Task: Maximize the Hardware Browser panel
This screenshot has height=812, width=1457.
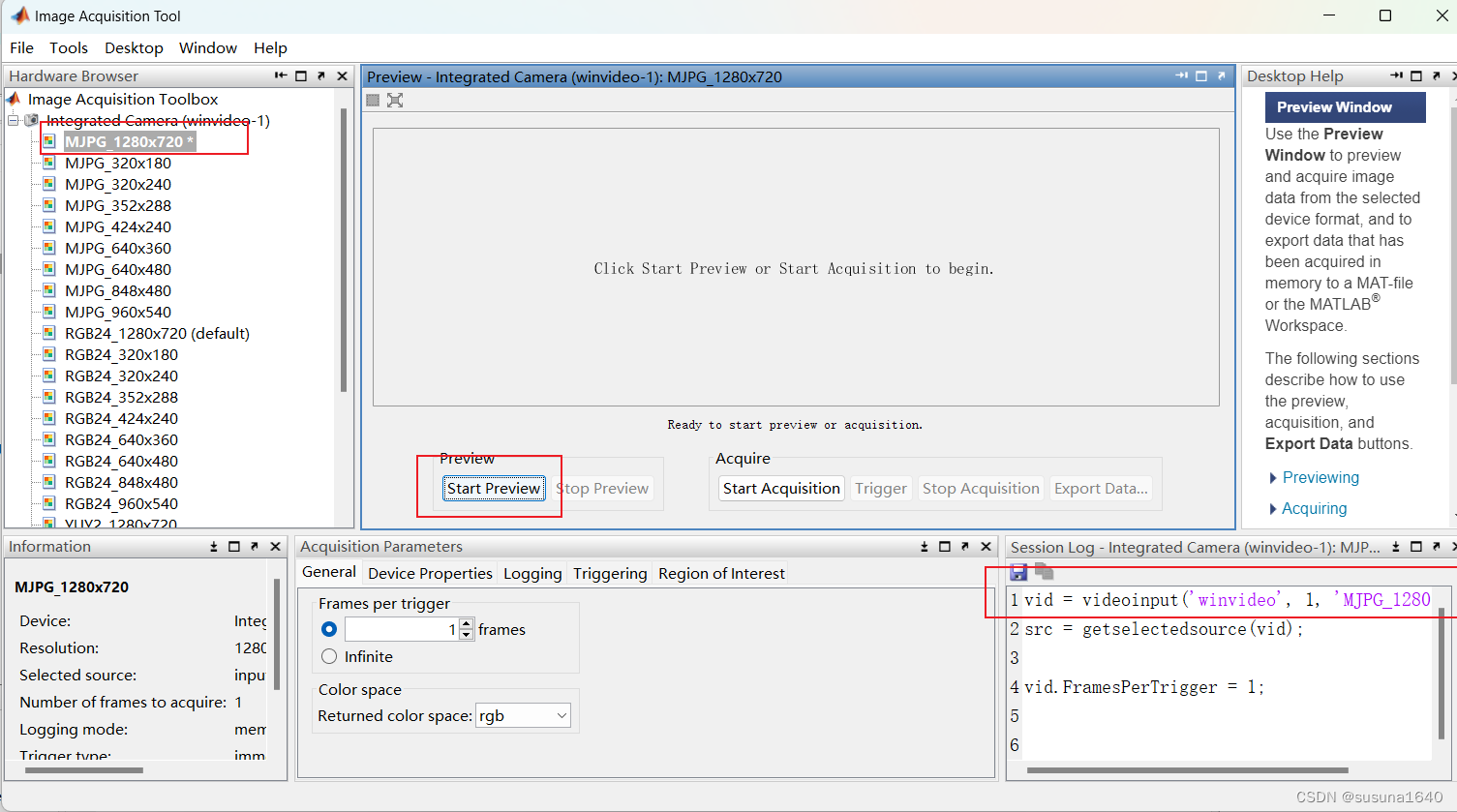Action: [x=301, y=75]
